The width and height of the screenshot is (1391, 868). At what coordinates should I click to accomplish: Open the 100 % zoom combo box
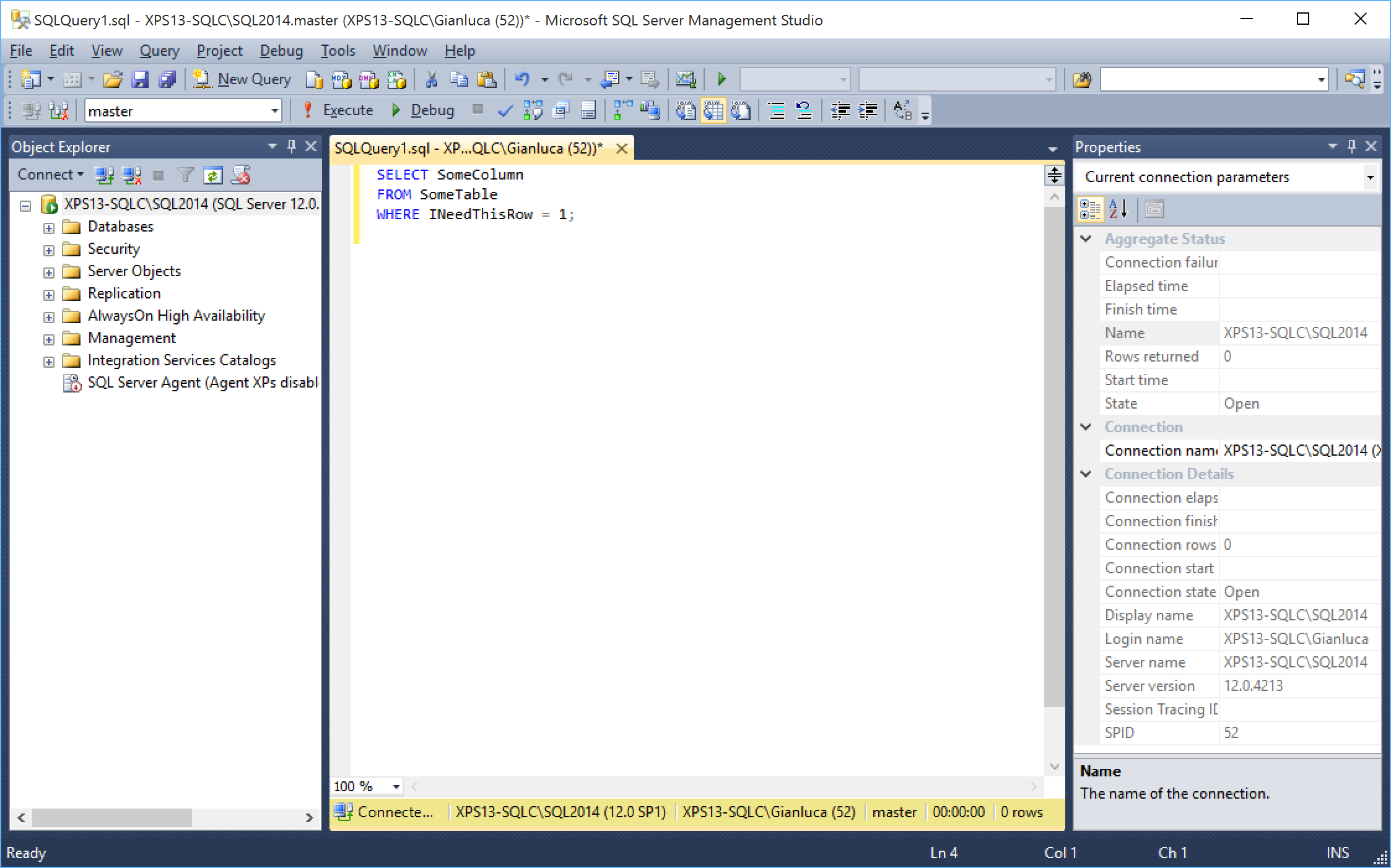click(396, 786)
